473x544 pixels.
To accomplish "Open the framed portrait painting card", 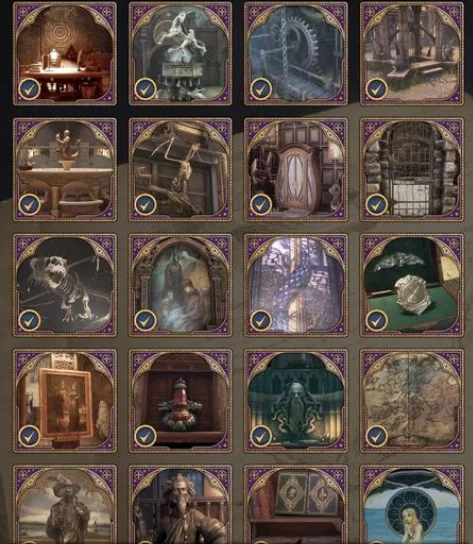I will (65, 401).
